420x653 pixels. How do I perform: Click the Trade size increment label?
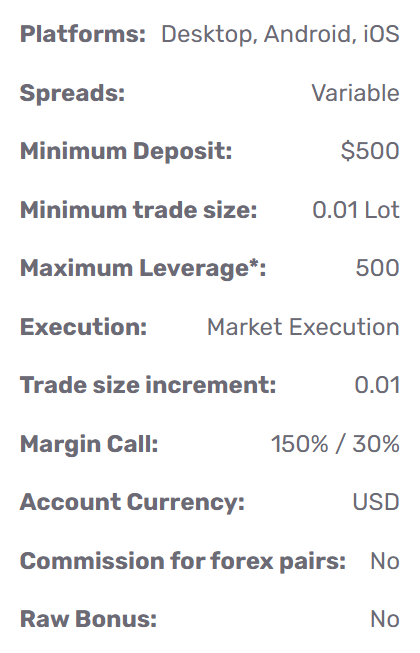click(x=148, y=385)
